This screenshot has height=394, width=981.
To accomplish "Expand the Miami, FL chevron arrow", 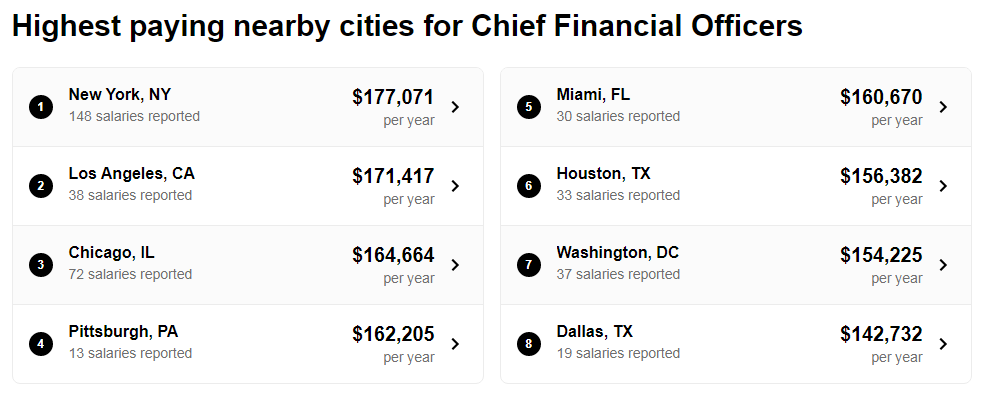I will coord(943,107).
